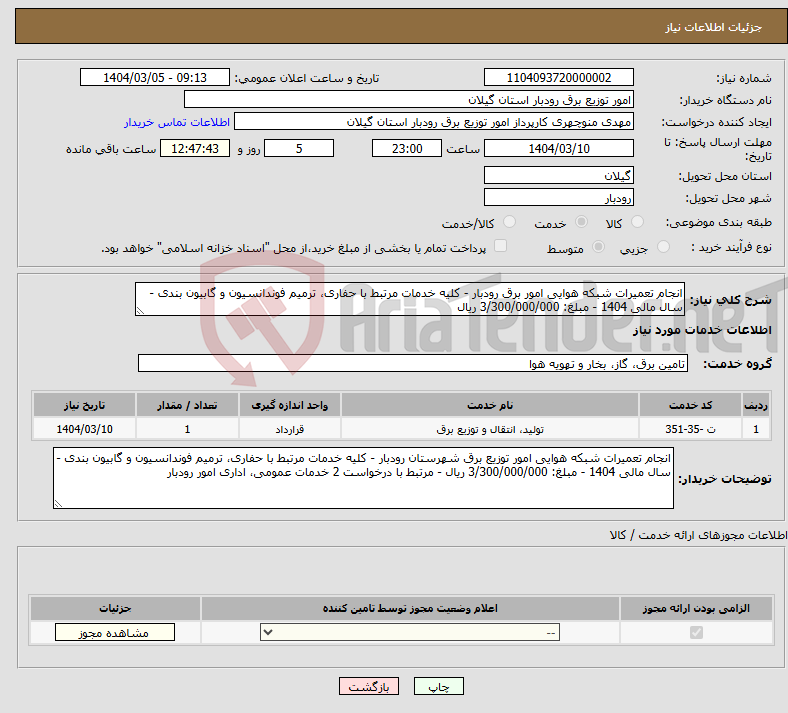The width and height of the screenshot is (788, 713).
Task: Click the تاریخ نیاز column header
Action: pos(84,405)
